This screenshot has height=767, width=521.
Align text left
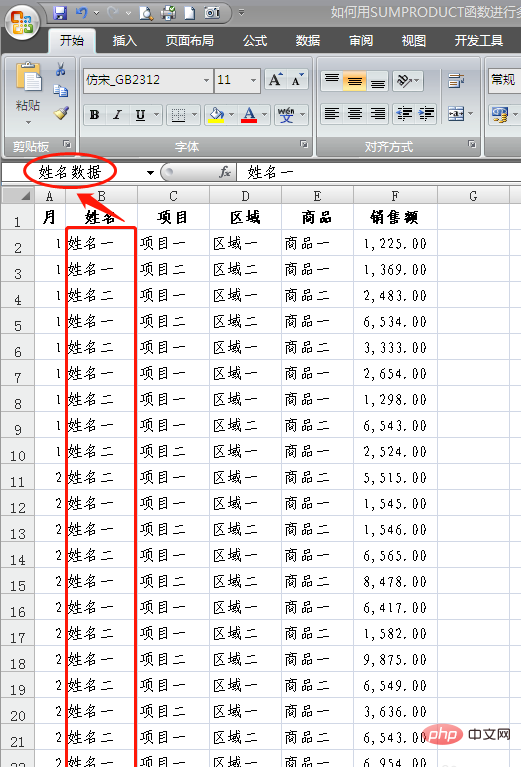[x=332, y=114]
